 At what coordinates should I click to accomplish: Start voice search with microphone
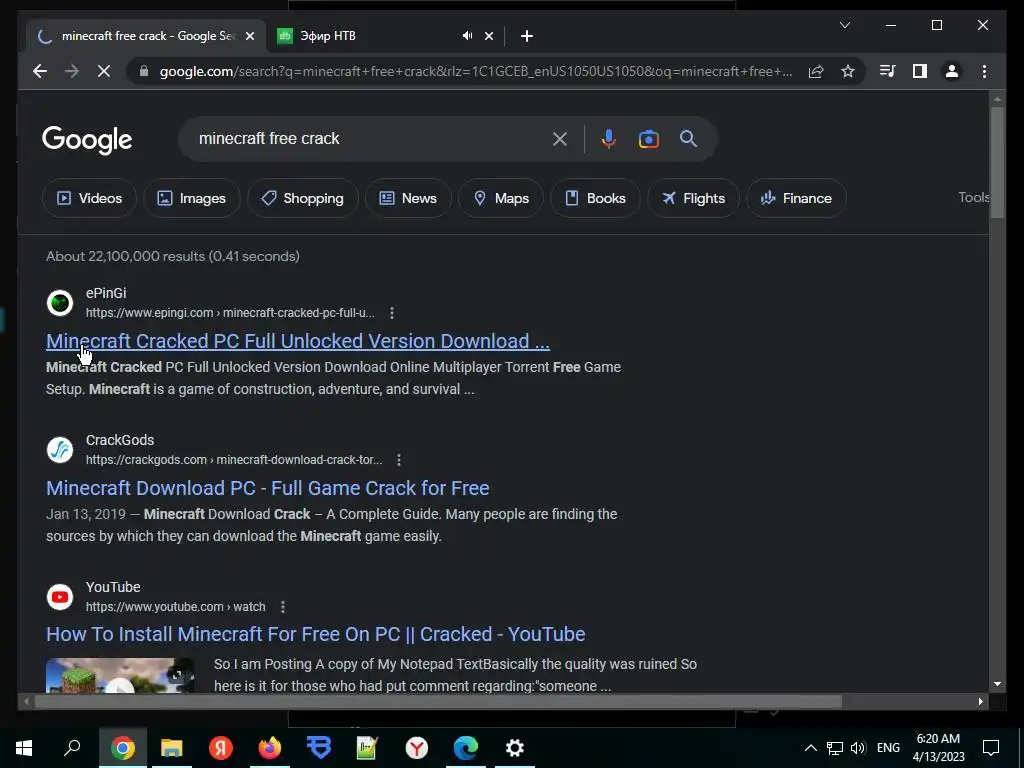tap(609, 139)
